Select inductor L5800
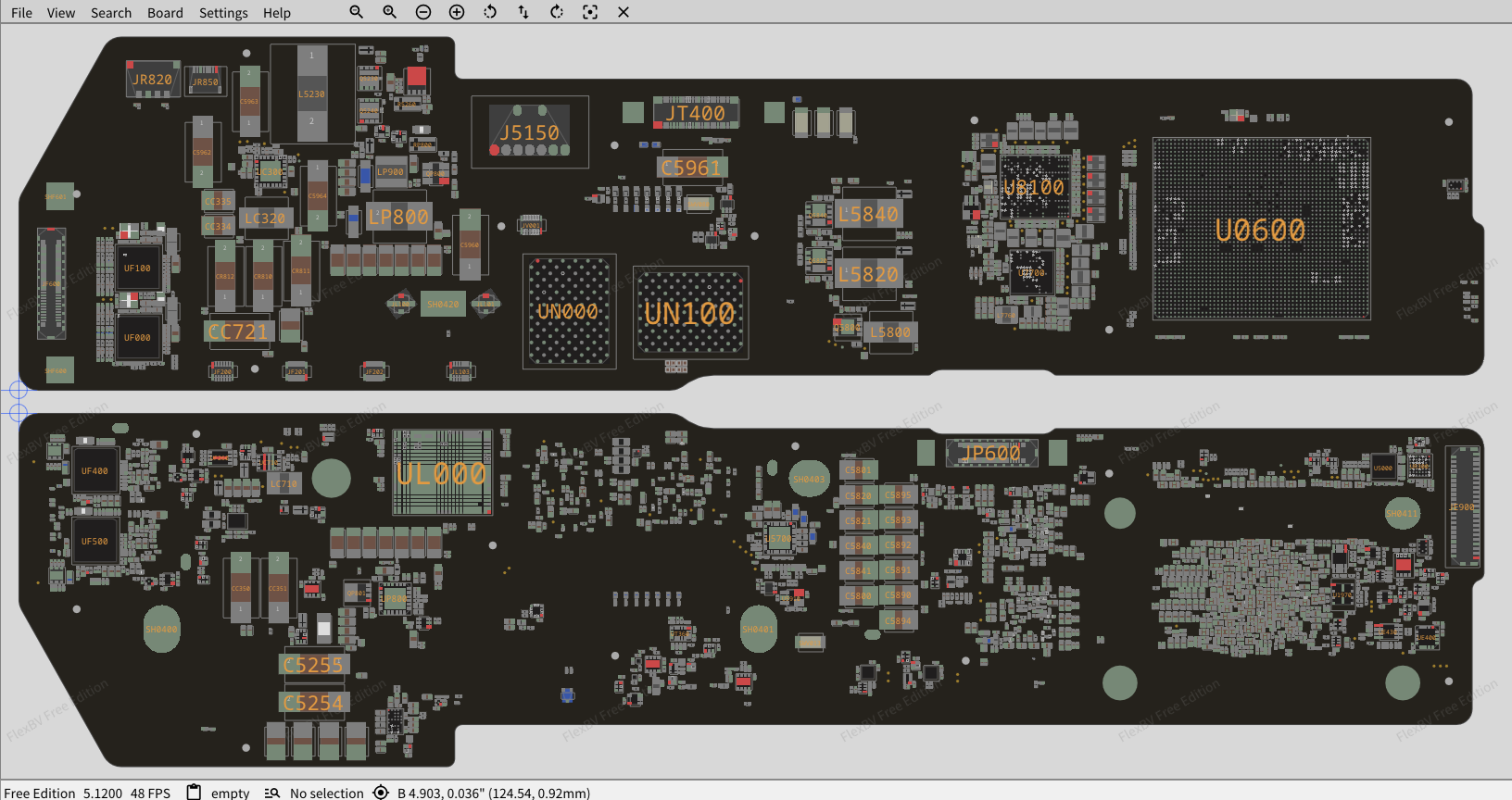The height and width of the screenshot is (800, 1512). (890, 331)
